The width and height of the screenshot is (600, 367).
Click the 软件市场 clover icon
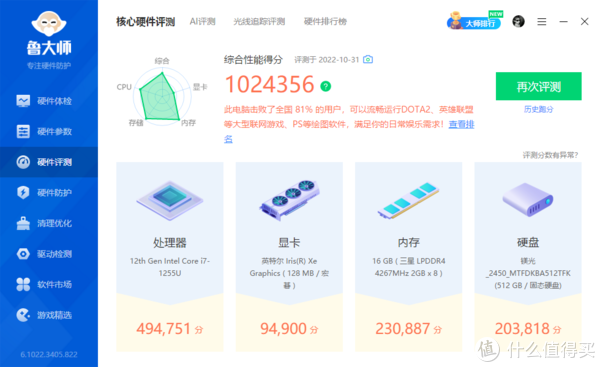point(23,284)
